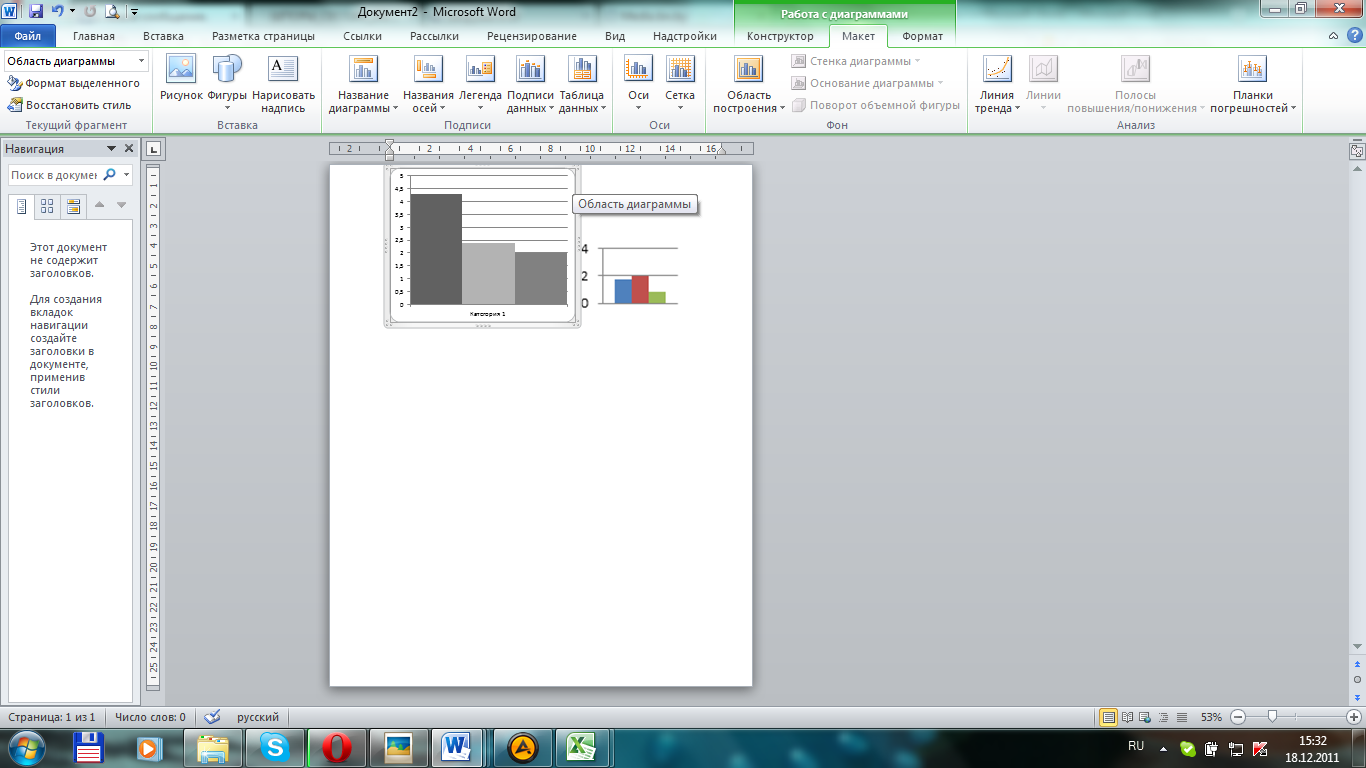
Task: Switch to Full Screen Reading view
Action: pyautogui.click(x=1128, y=717)
